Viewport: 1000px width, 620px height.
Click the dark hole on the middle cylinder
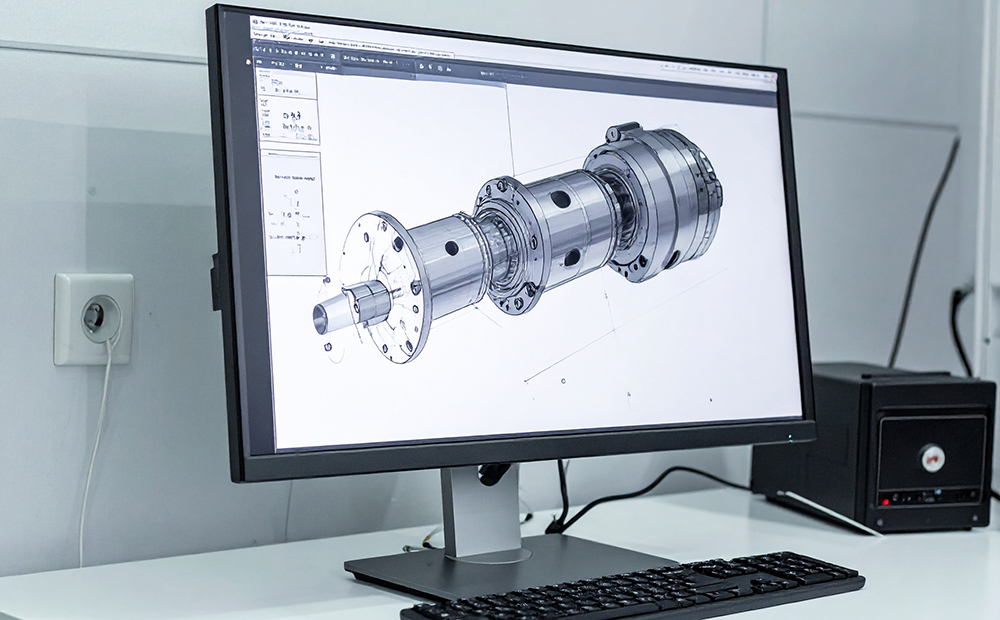pyautogui.click(x=561, y=199)
